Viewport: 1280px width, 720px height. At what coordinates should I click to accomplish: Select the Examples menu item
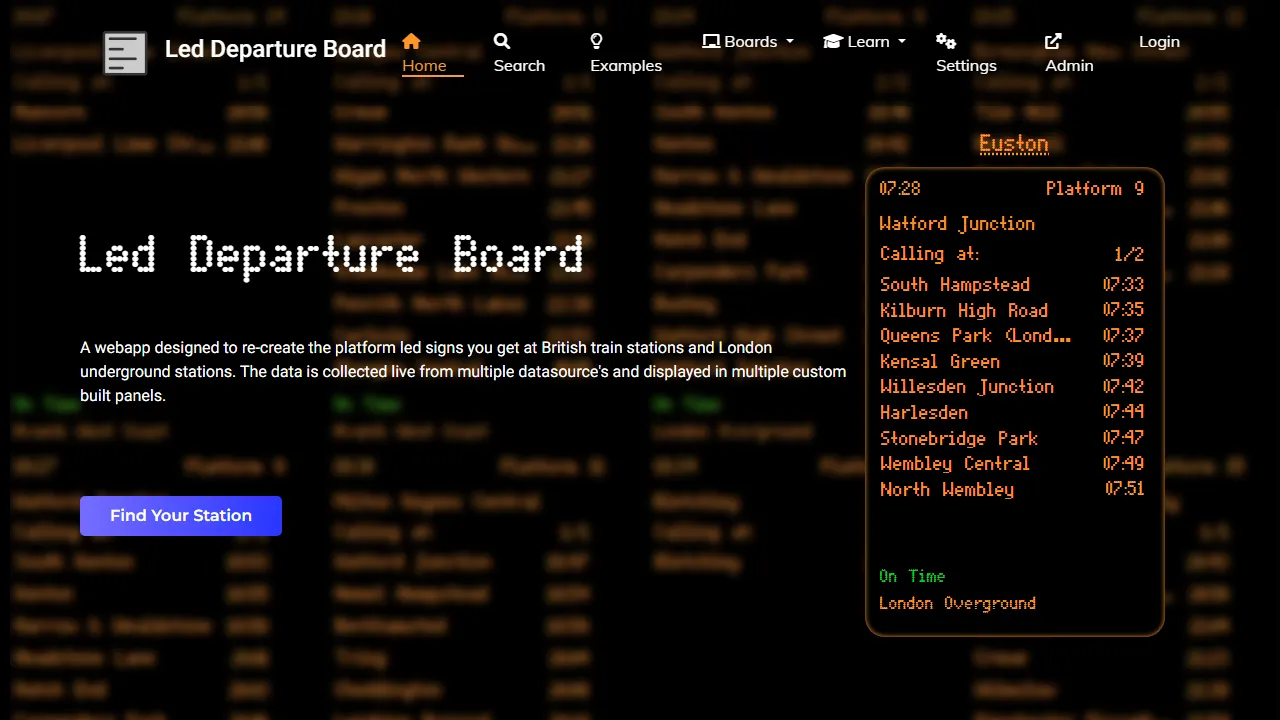pos(626,65)
